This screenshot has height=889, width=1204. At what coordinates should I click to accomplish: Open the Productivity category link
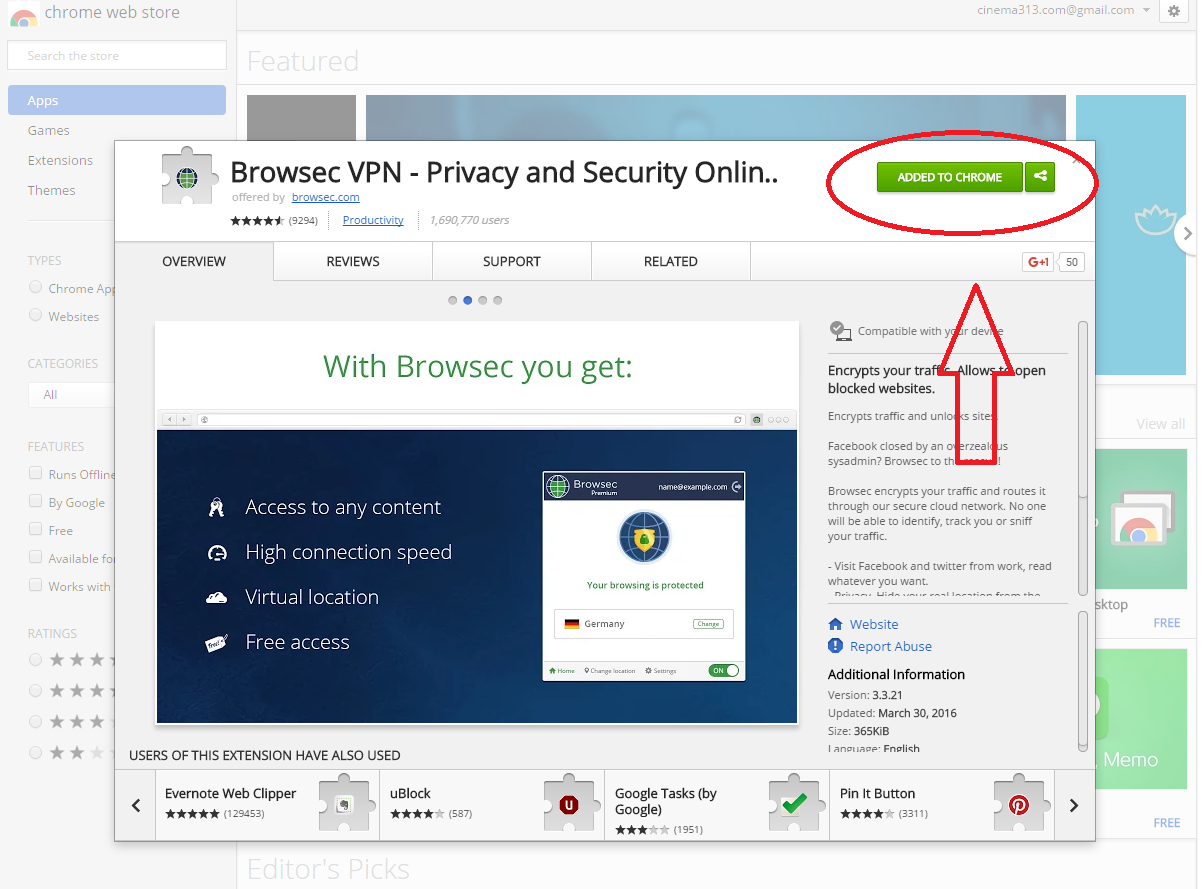pos(373,220)
